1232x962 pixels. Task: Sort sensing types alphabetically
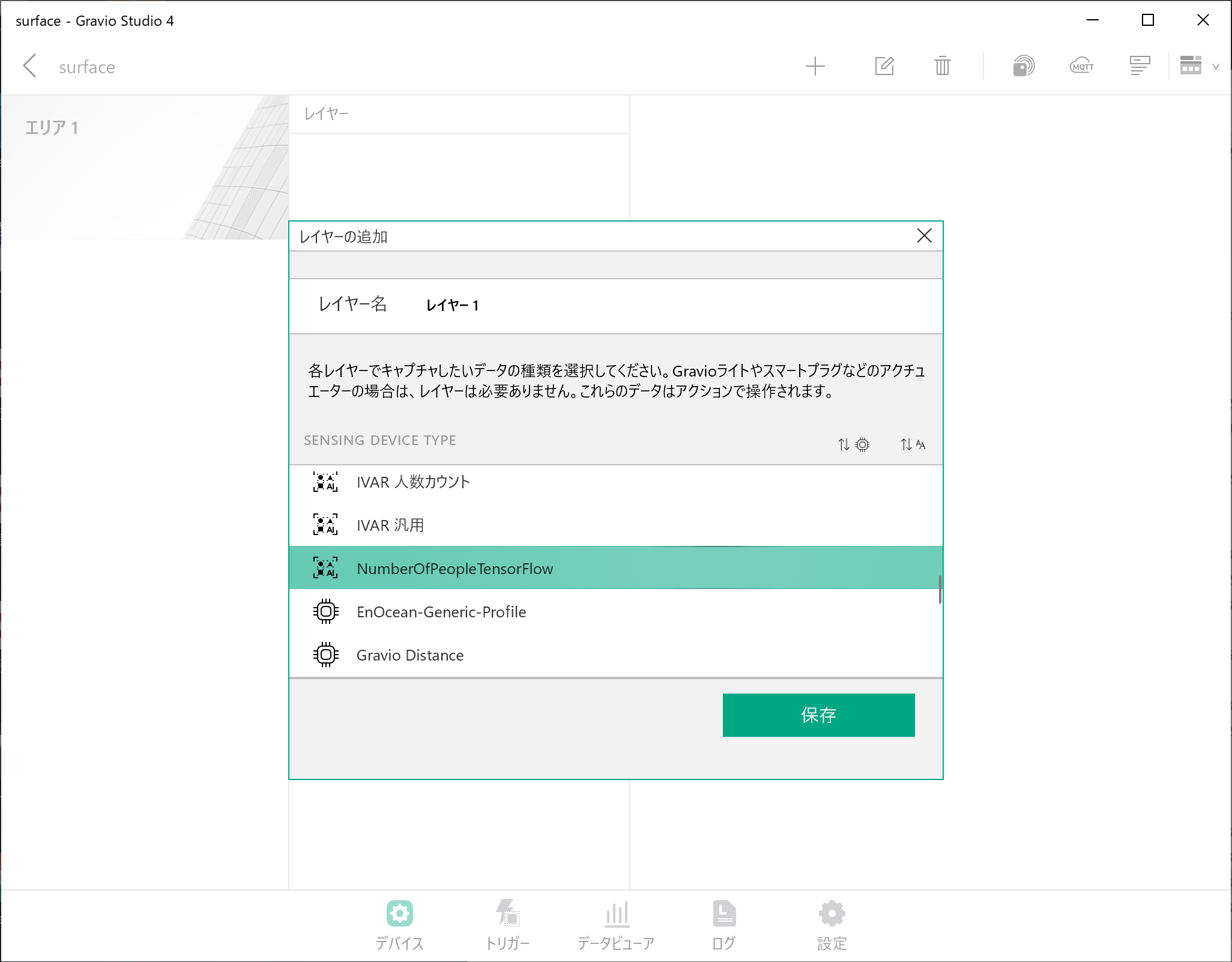[x=913, y=444]
